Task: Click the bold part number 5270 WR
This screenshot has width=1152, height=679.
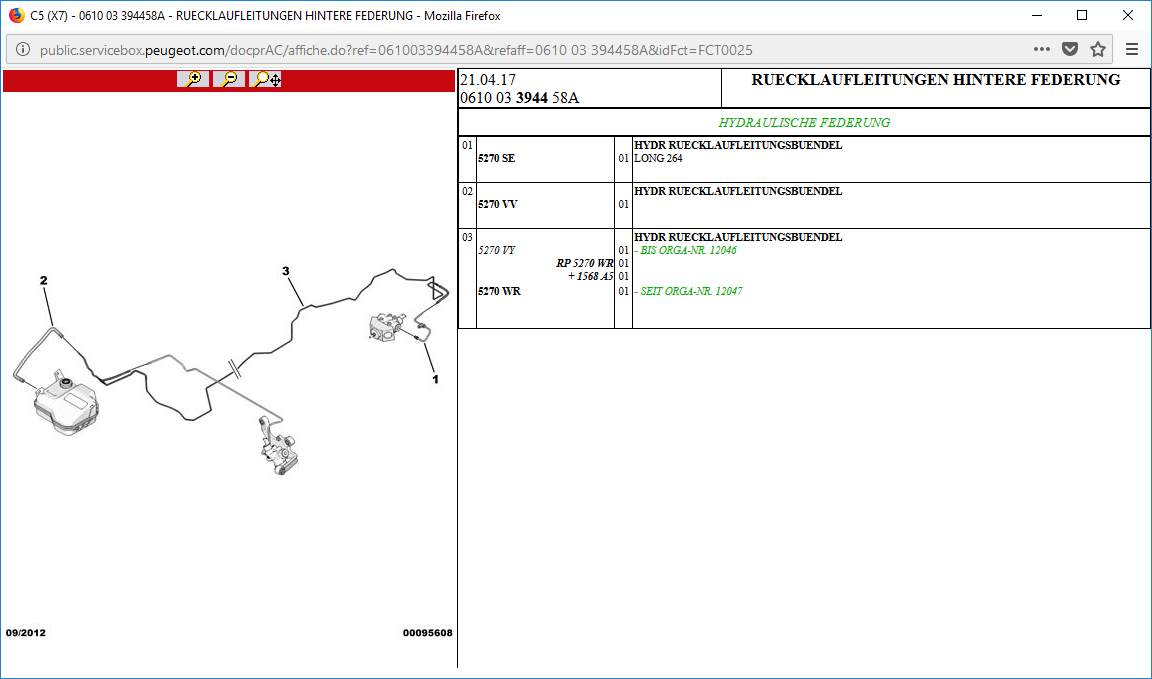Action: 500,292
